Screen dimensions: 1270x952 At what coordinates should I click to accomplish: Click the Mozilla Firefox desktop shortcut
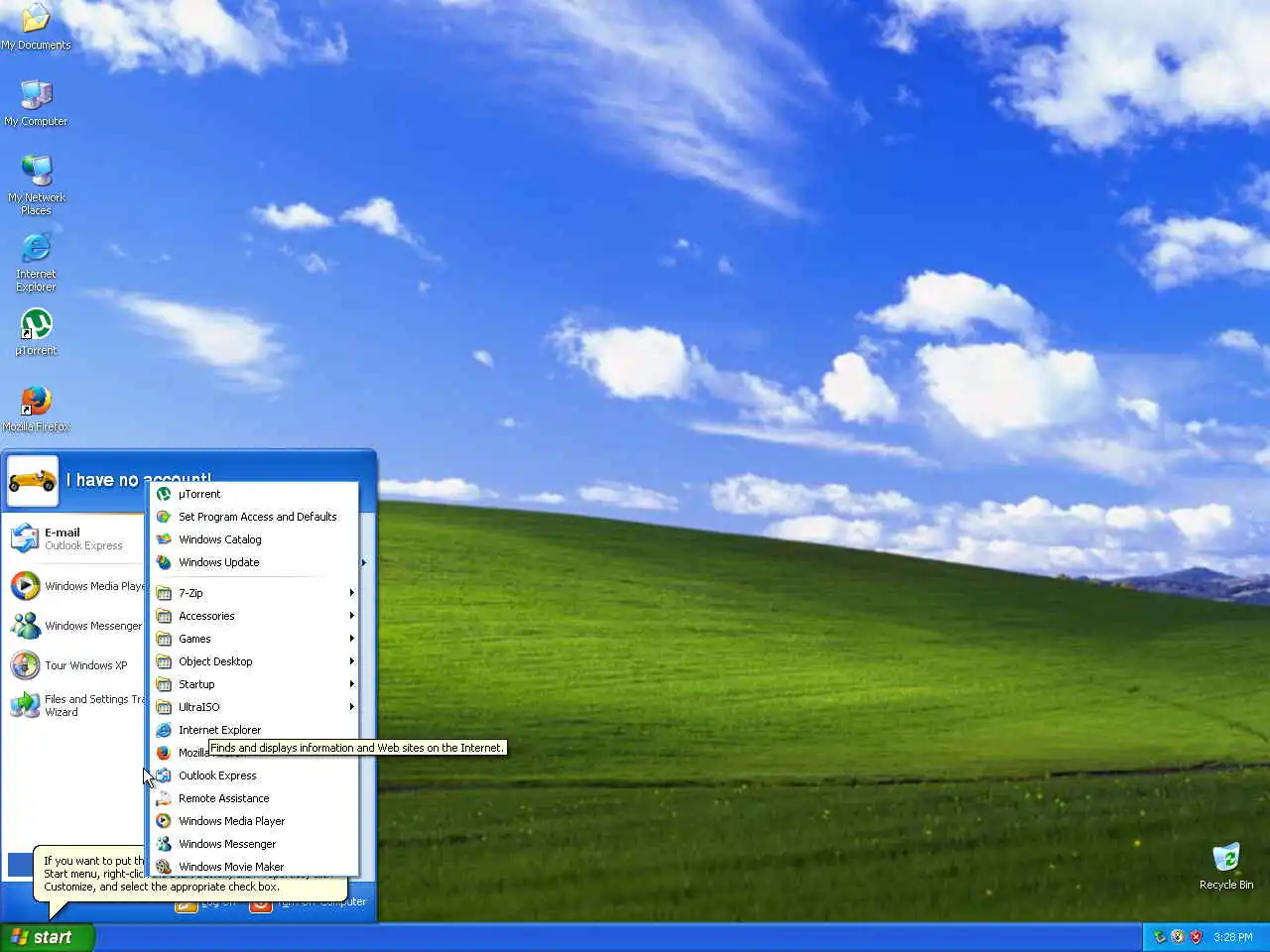click(36, 409)
